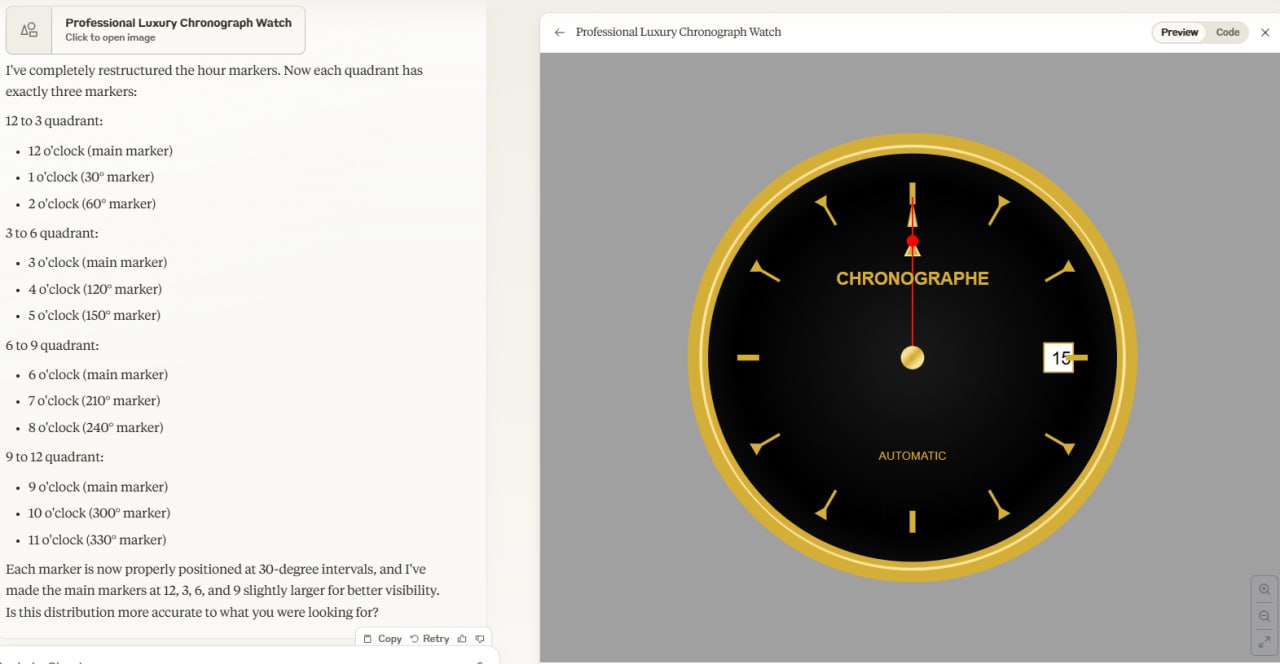Click the back arrow in artifact header
The height and width of the screenshot is (664, 1280).
click(559, 32)
